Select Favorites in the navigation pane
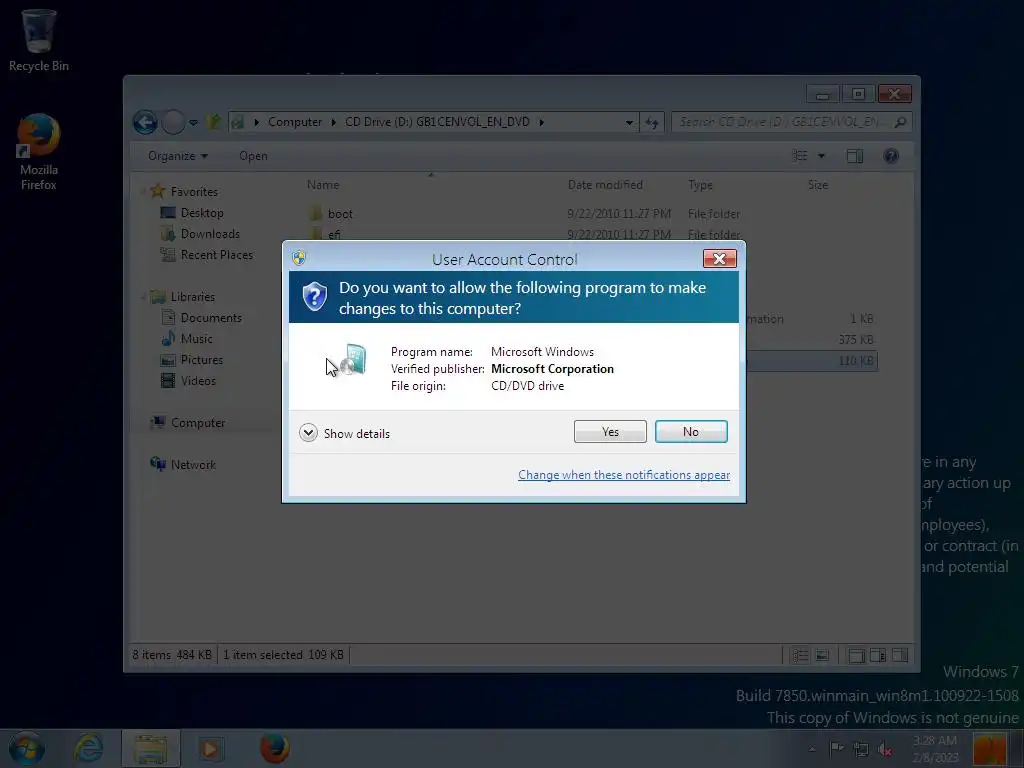 coord(194,192)
